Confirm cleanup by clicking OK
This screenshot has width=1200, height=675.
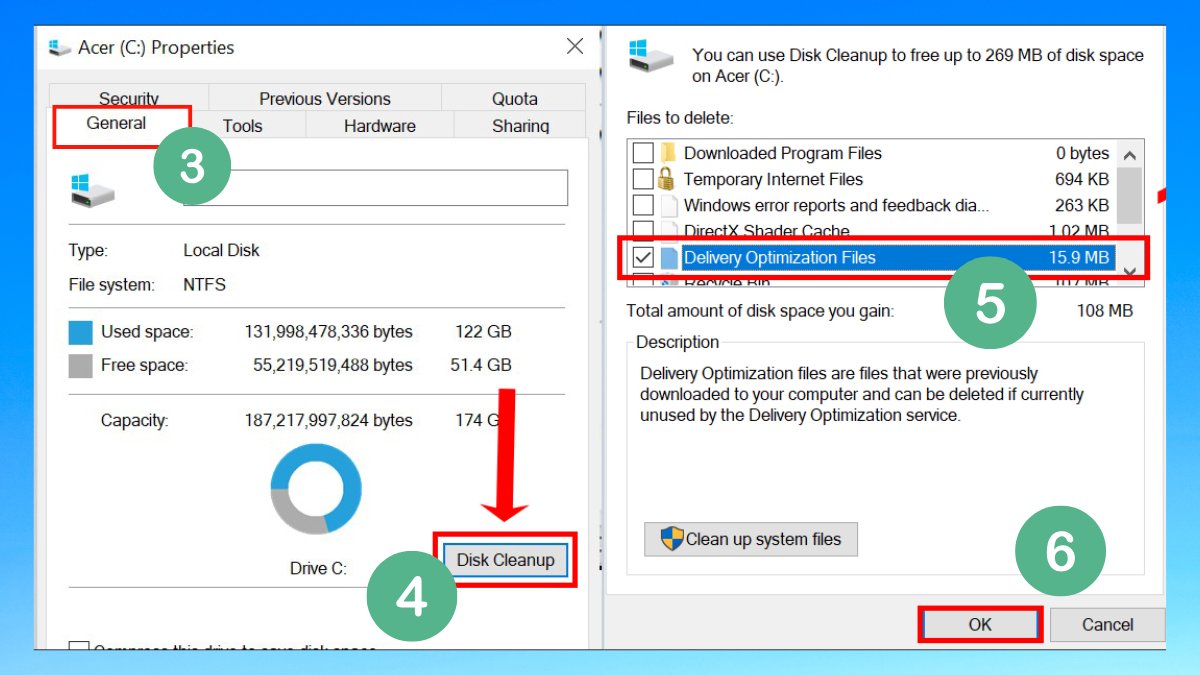tap(980, 623)
